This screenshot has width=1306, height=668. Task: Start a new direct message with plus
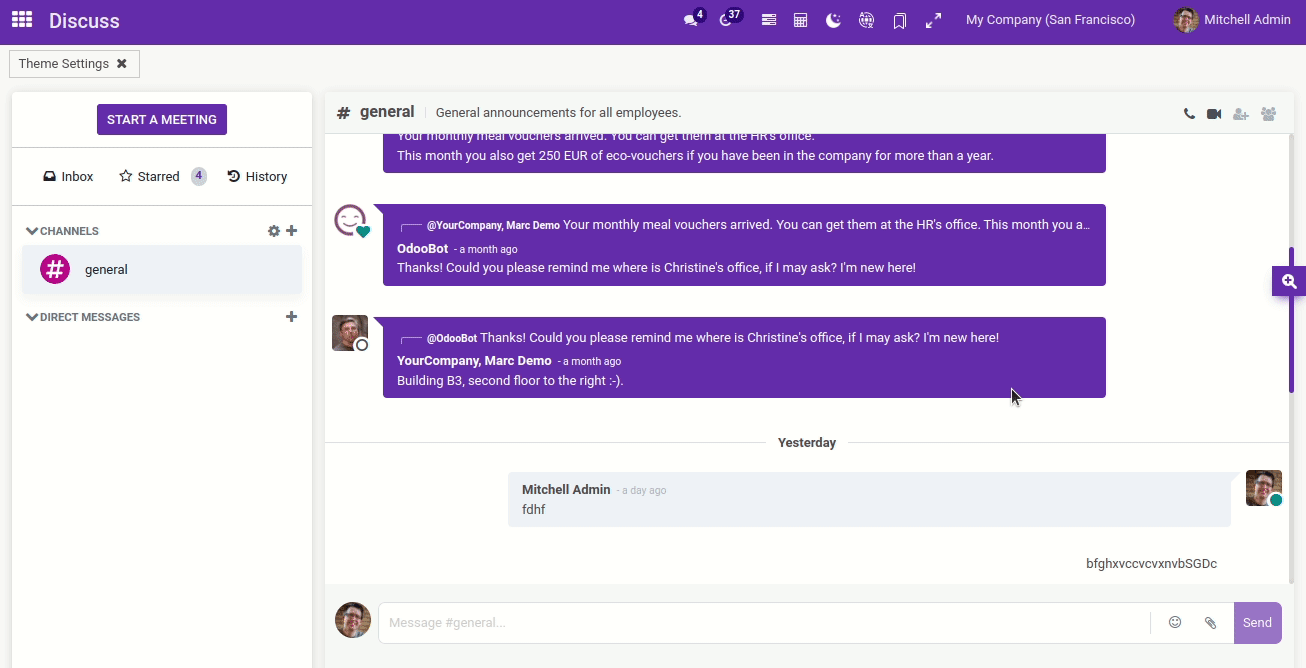pos(292,317)
